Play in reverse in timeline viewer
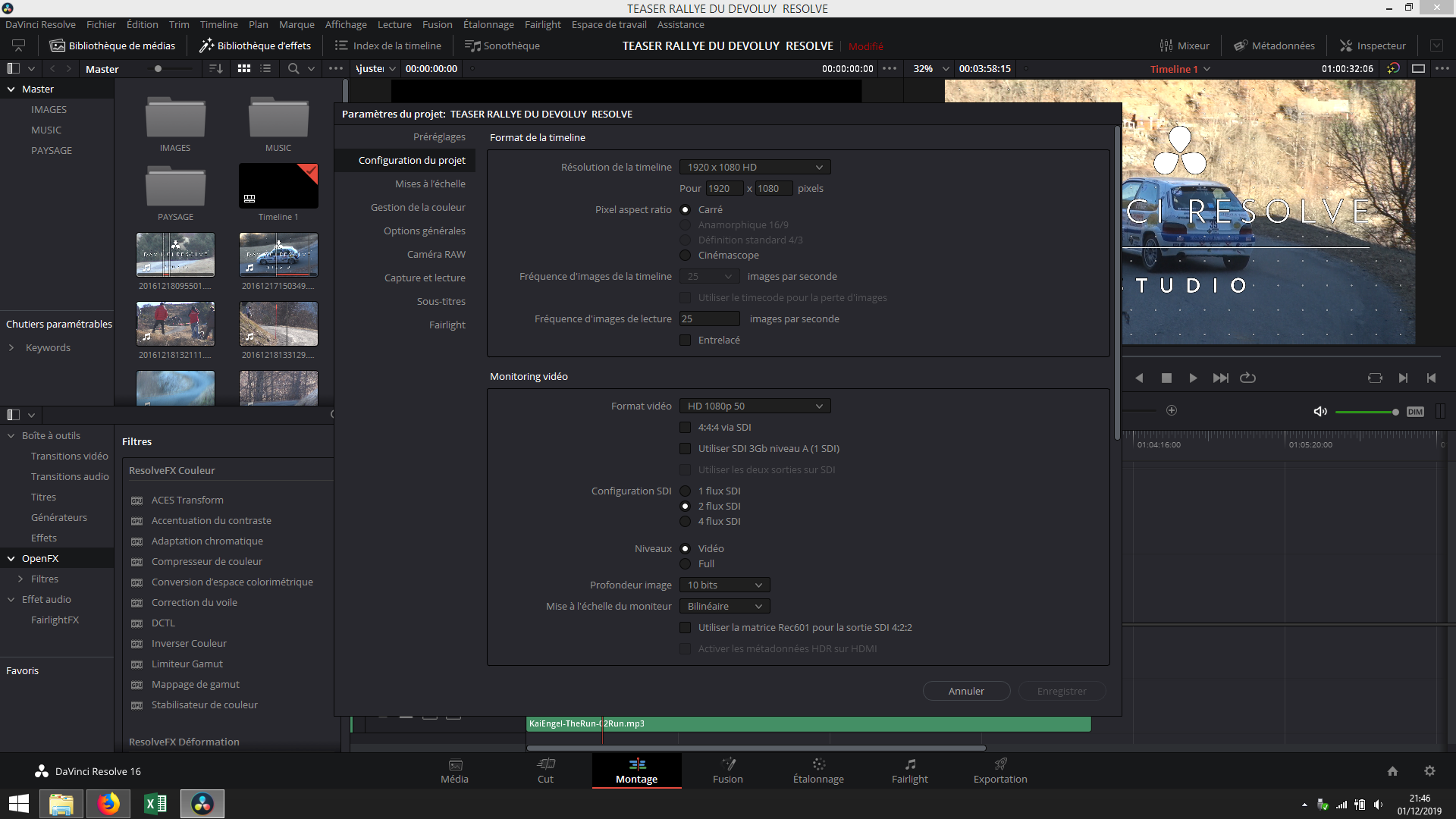Screen dimensions: 1456x819 [x=1139, y=378]
